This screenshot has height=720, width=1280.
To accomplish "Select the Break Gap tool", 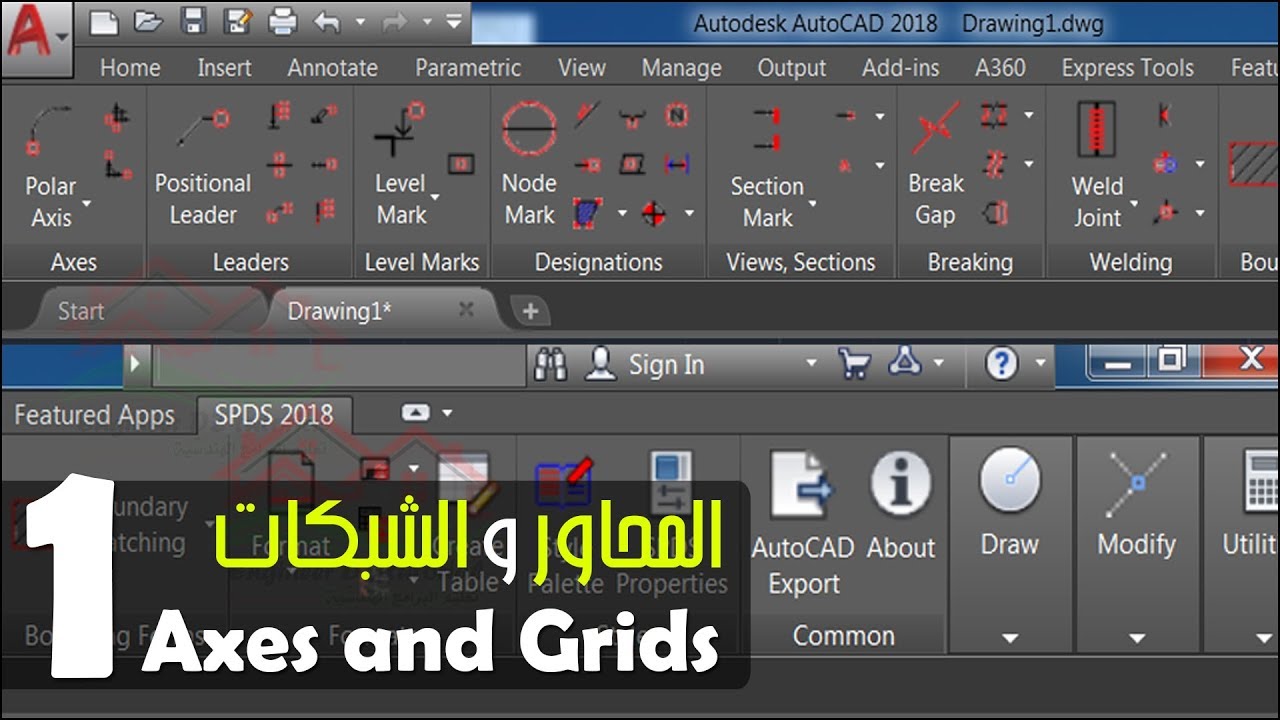I will pyautogui.click(x=936, y=162).
